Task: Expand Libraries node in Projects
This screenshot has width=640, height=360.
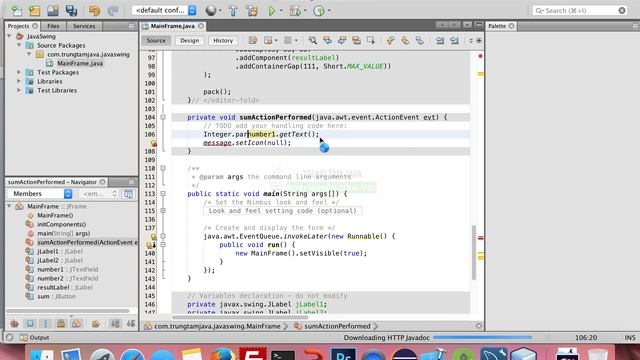Action: 19,81
